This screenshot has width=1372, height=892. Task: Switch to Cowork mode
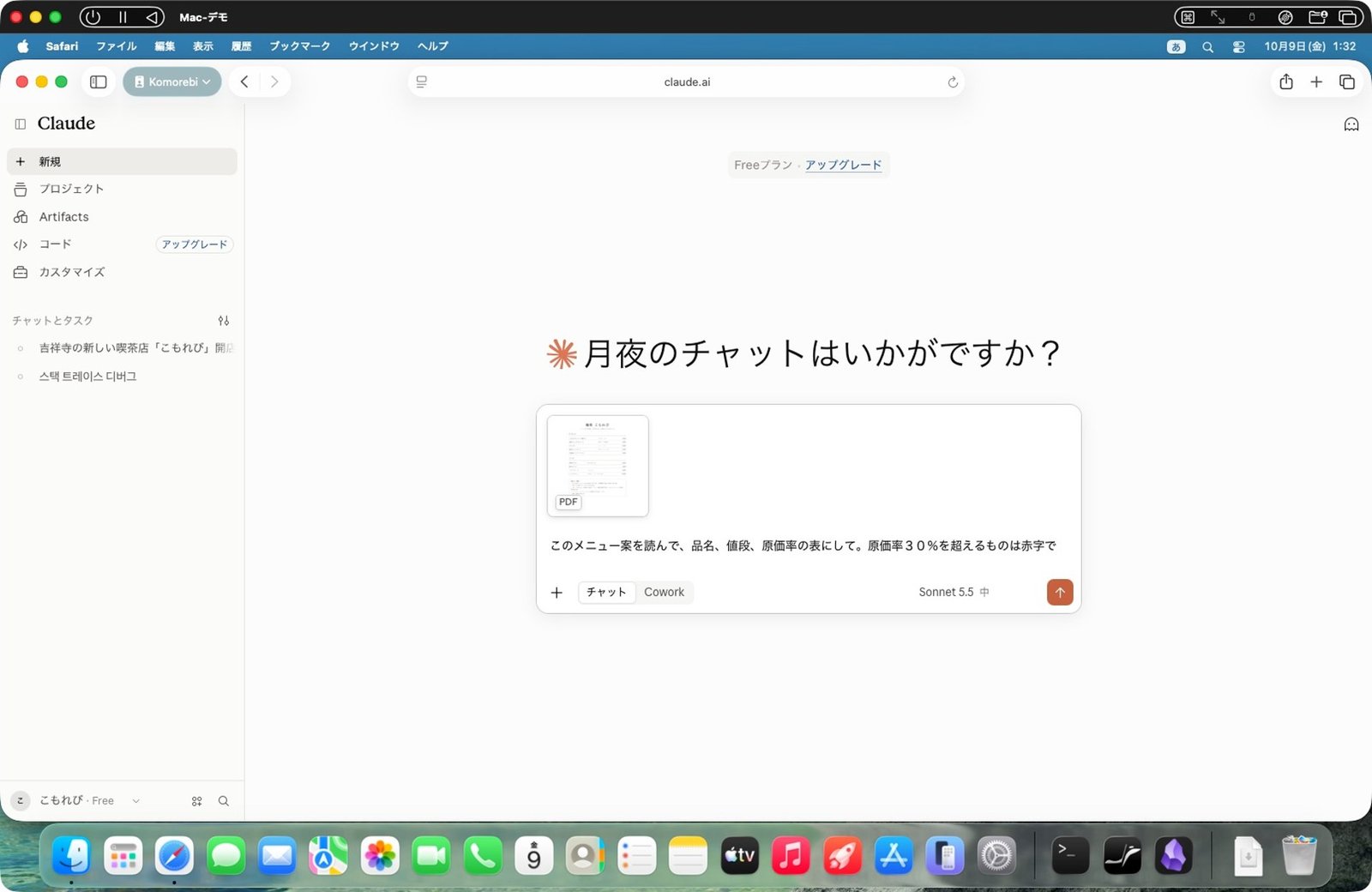tap(665, 593)
